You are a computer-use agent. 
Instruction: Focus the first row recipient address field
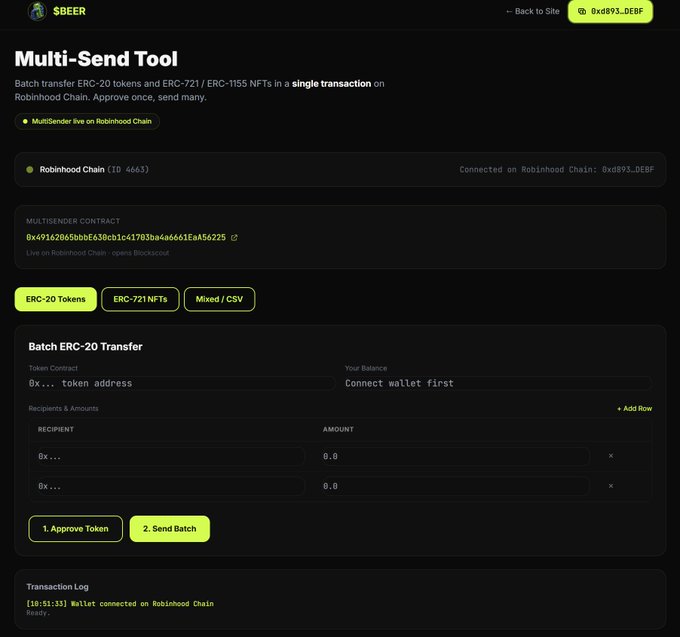point(171,456)
